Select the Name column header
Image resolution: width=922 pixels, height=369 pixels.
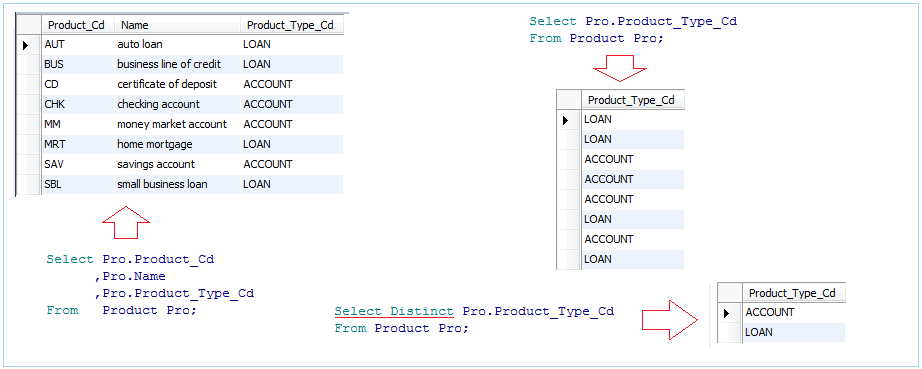[x=178, y=25]
